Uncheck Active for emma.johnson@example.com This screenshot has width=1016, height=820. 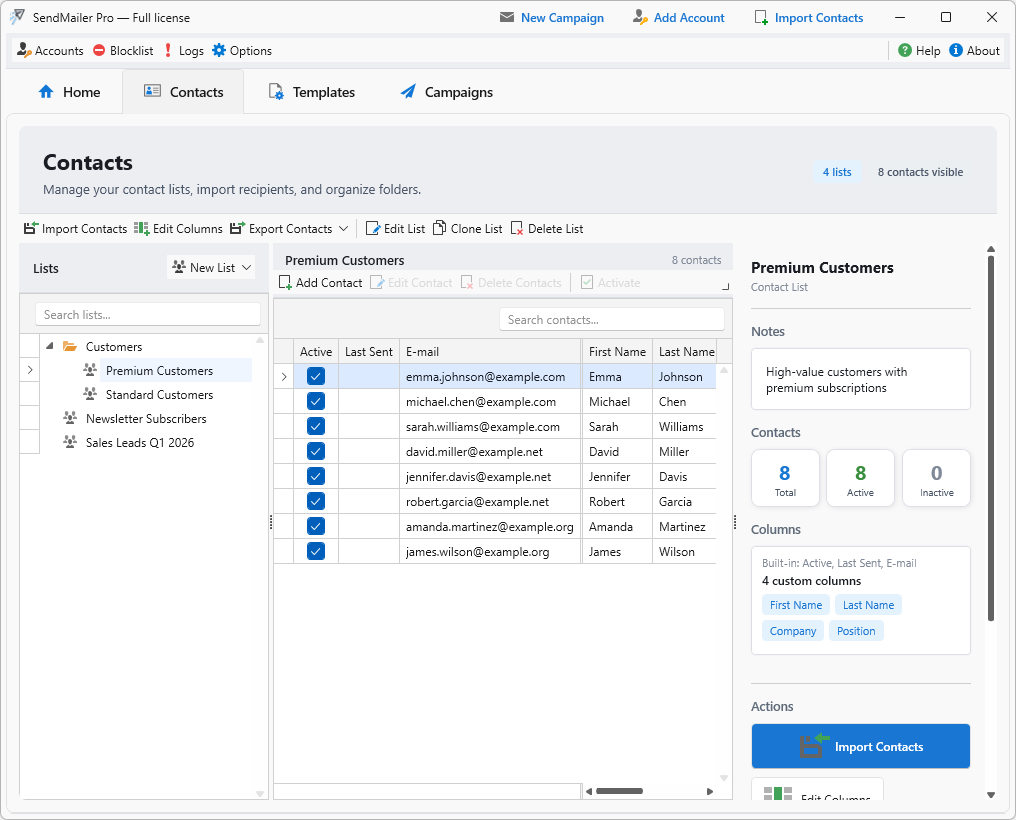click(x=313, y=376)
